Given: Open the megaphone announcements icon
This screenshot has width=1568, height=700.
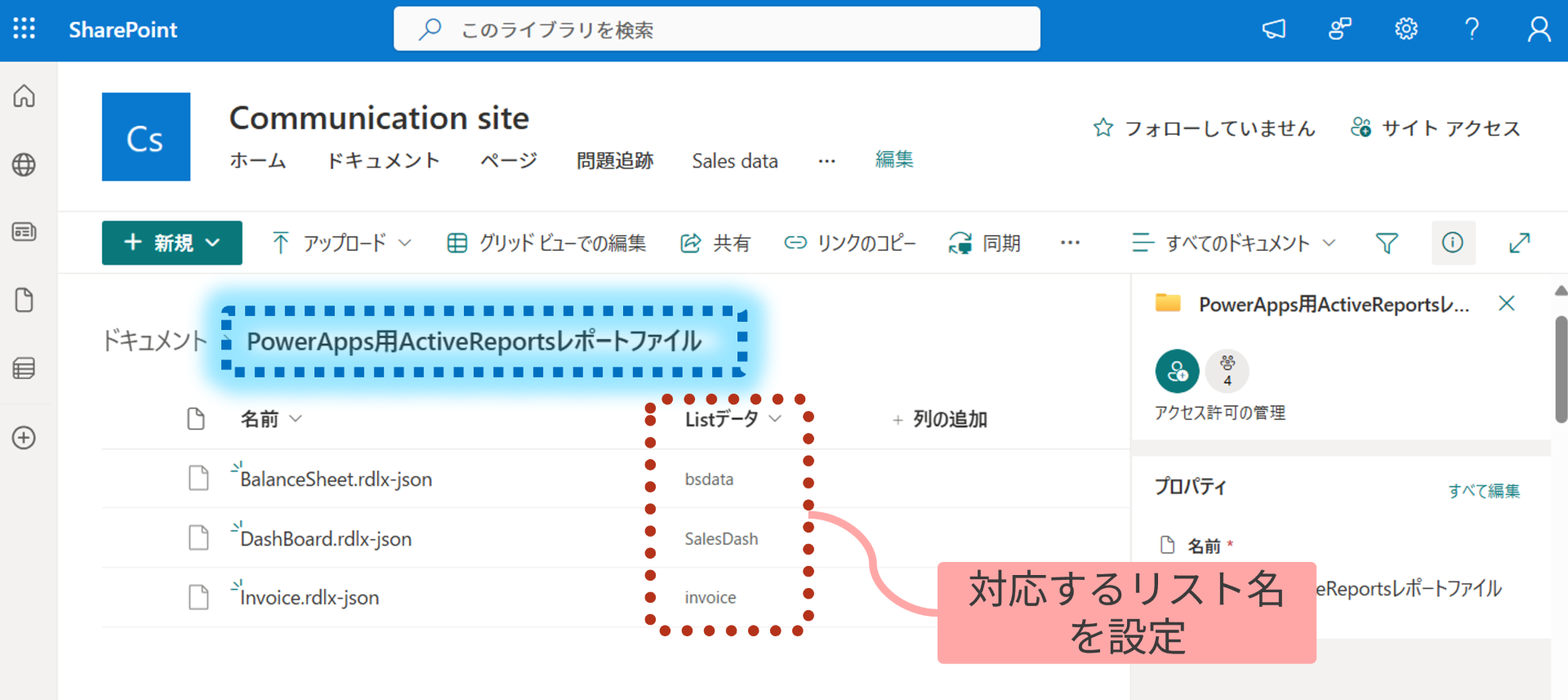Looking at the screenshot, I should 1274,29.
